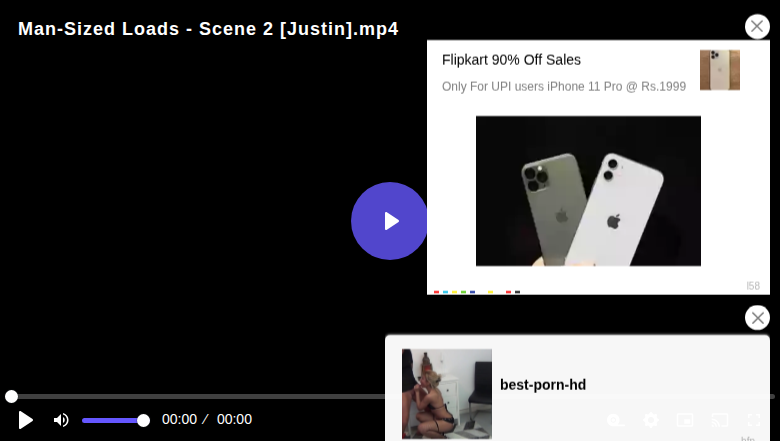Click the small play icon in the control bar
Screen dimensions: 780x441
point(25,420)
